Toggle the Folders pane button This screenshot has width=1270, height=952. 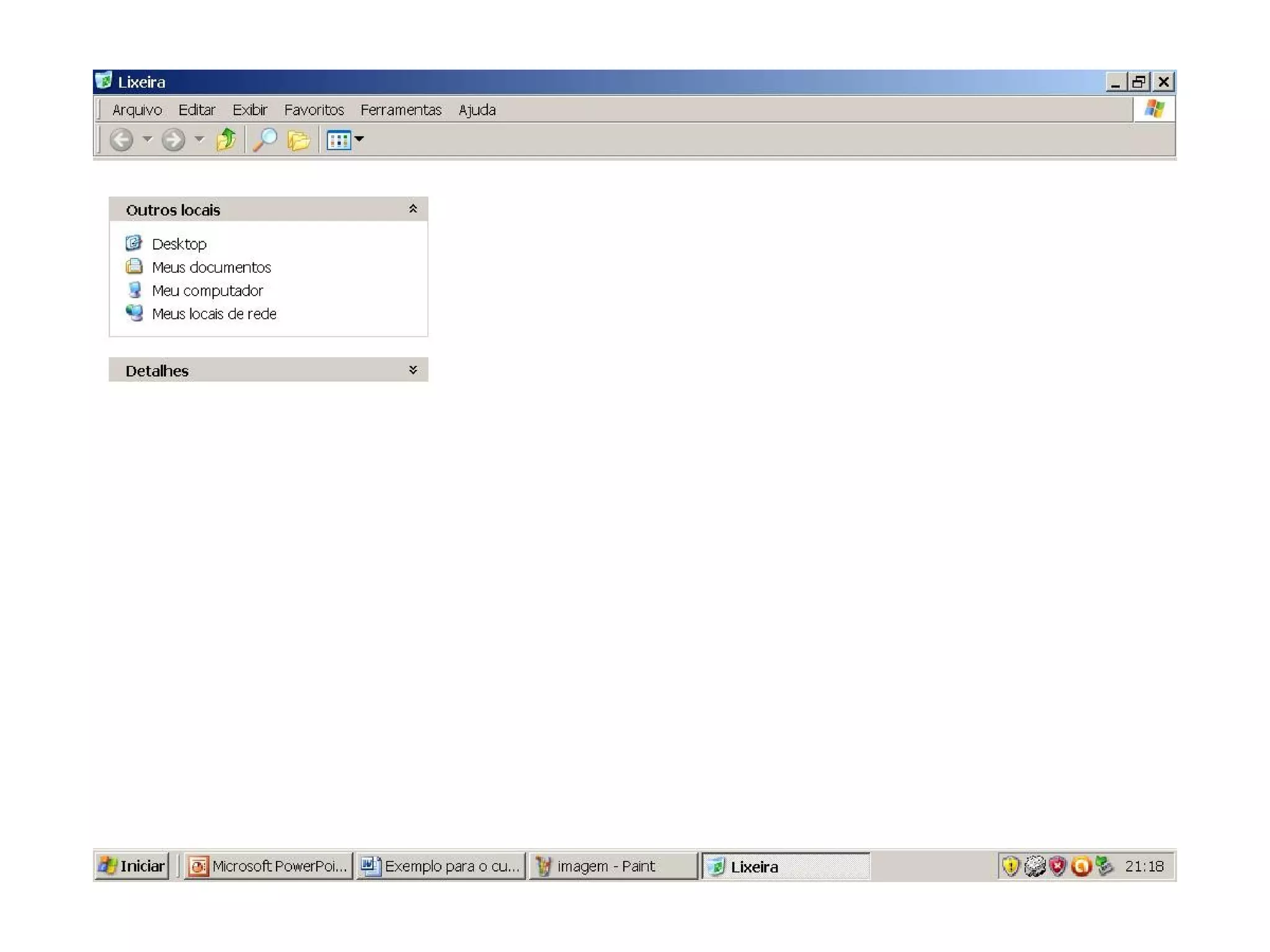(x=298, y=141)
